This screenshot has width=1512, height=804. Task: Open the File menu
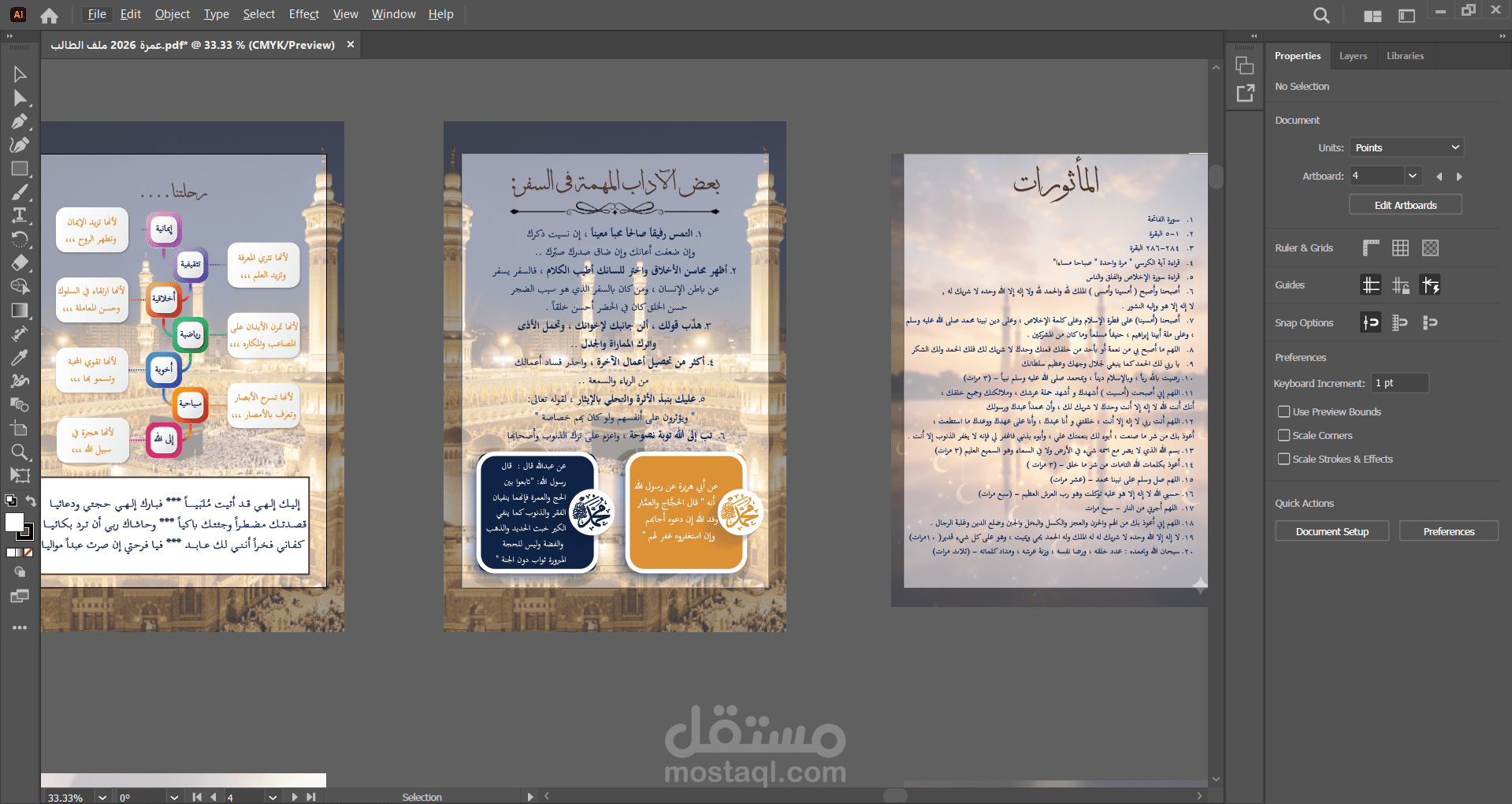click(97, 14)
